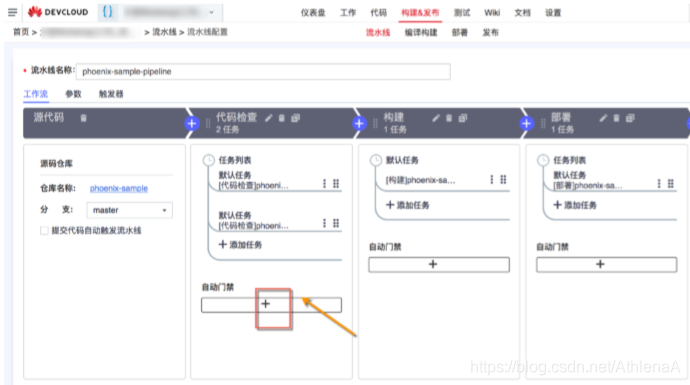Add a stage before 代码检查 with plus icon

click(191, 124)
